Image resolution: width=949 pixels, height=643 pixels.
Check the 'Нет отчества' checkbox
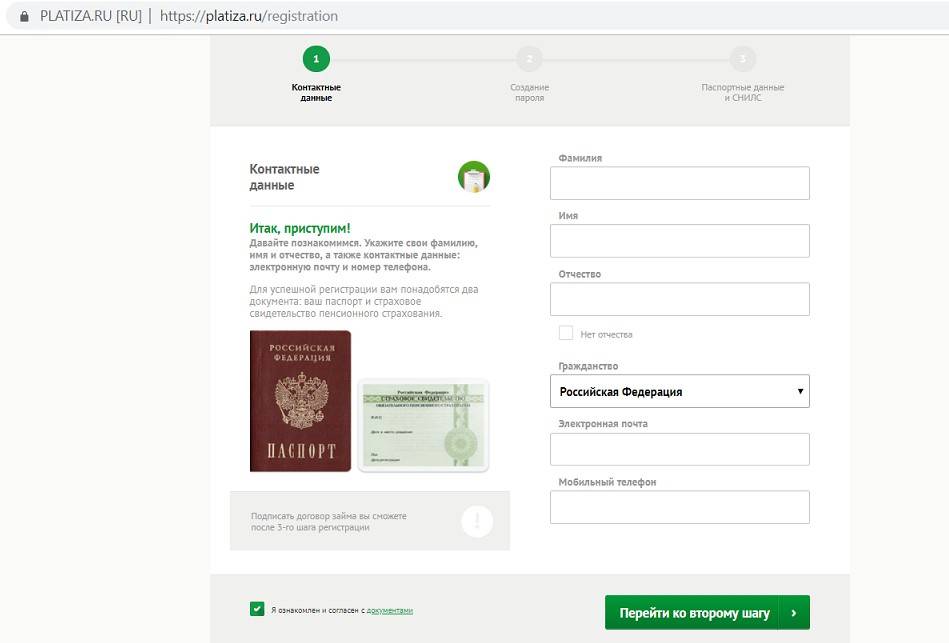tap(566, 333)
